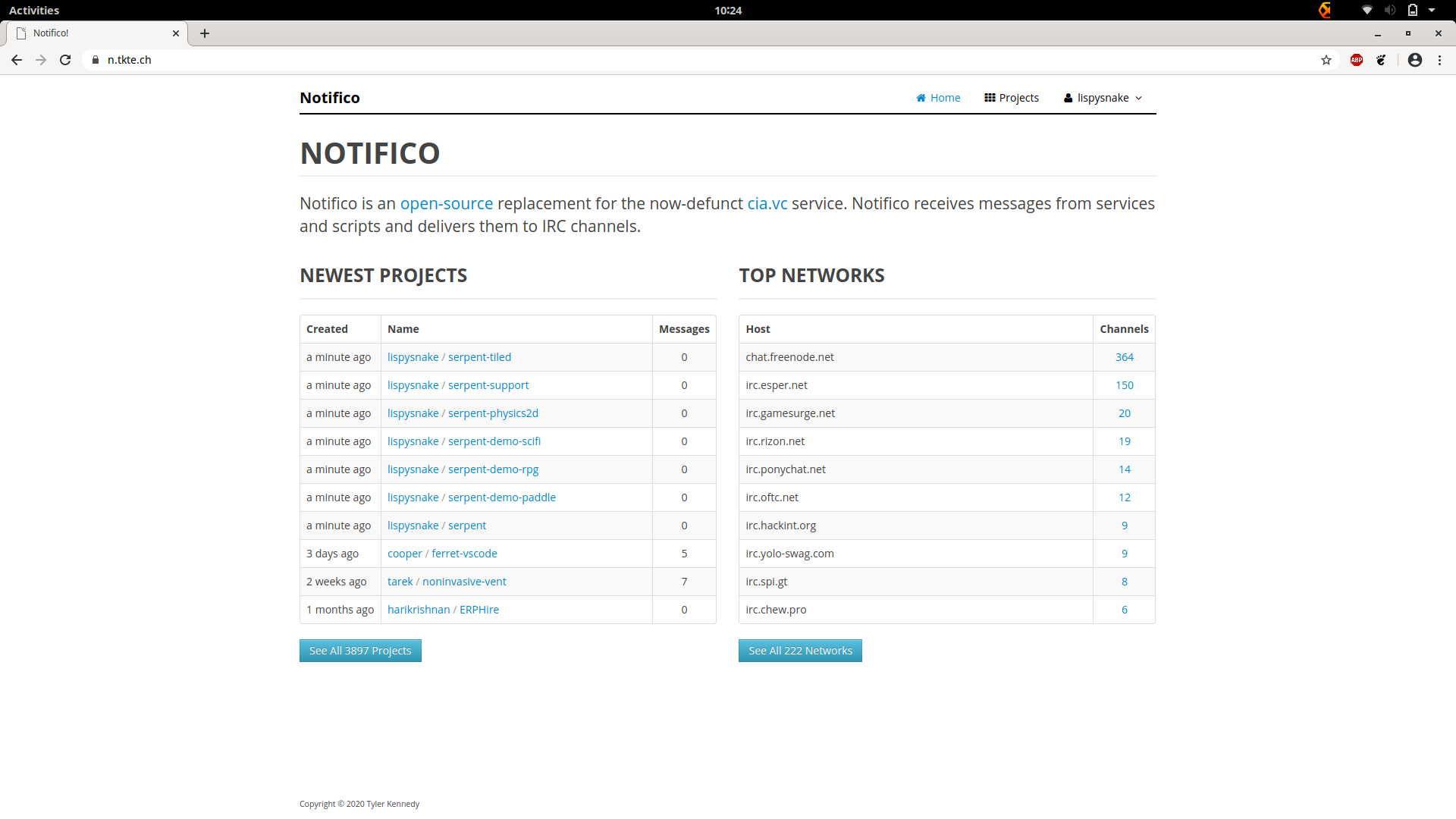Click the 3 days ago created cell
This screenshot has width=1456, height=819.
(x=340, y=554)
